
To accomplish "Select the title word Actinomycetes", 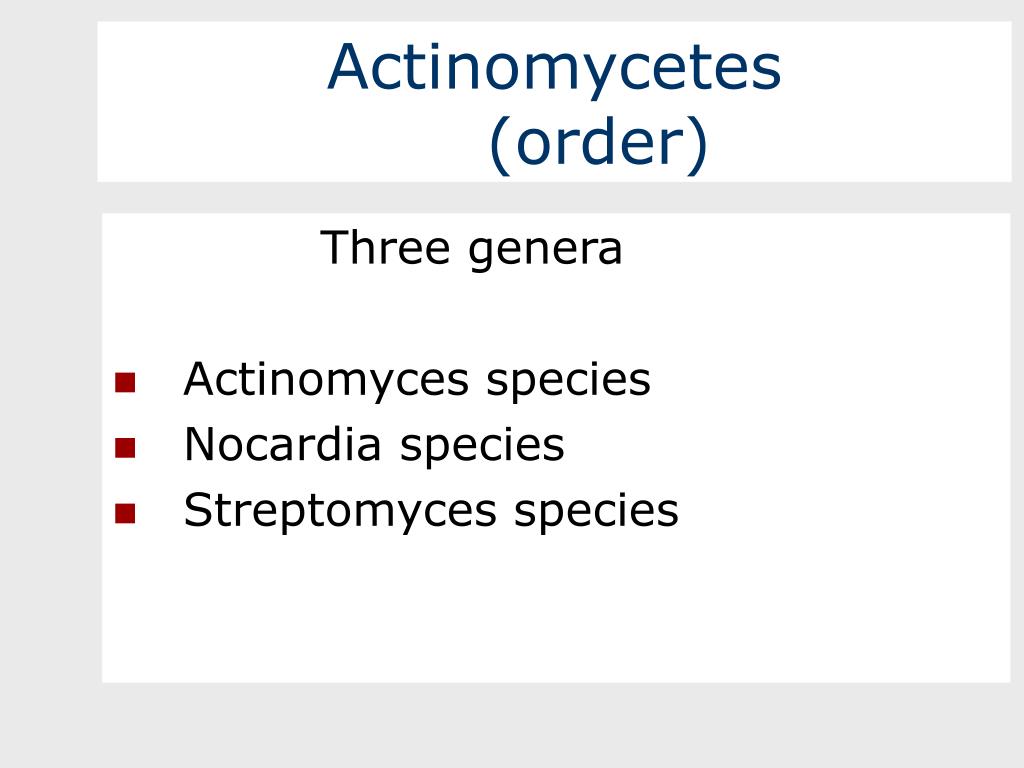I will pos(554,68).
